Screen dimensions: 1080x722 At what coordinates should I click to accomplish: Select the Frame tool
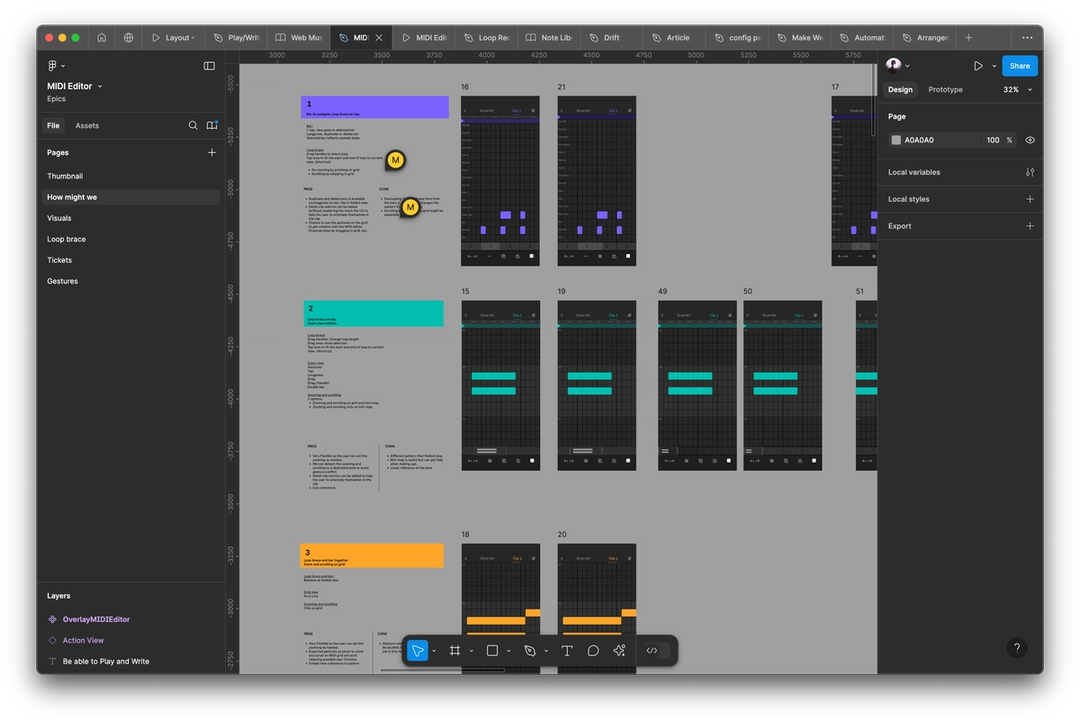point(456,650)
